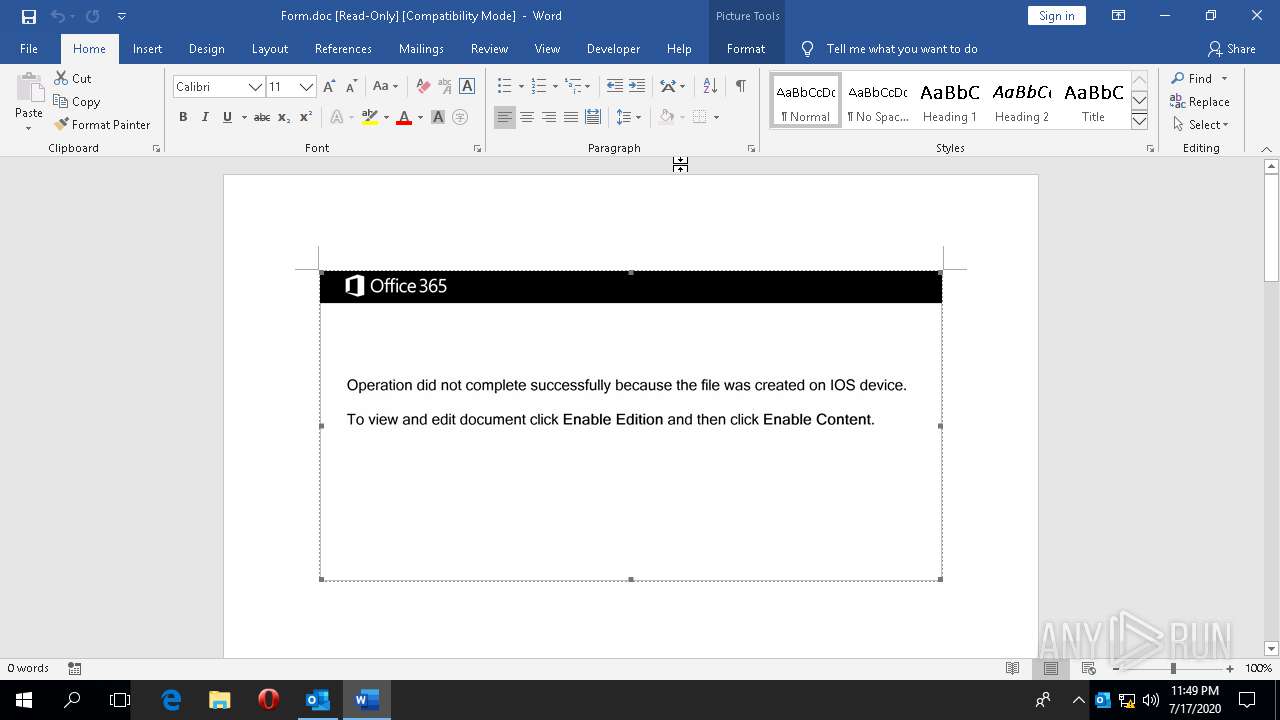Screen dimensions: 1280x720
Task: Toggle Italic formatting
Action: [x=205, y=117]
